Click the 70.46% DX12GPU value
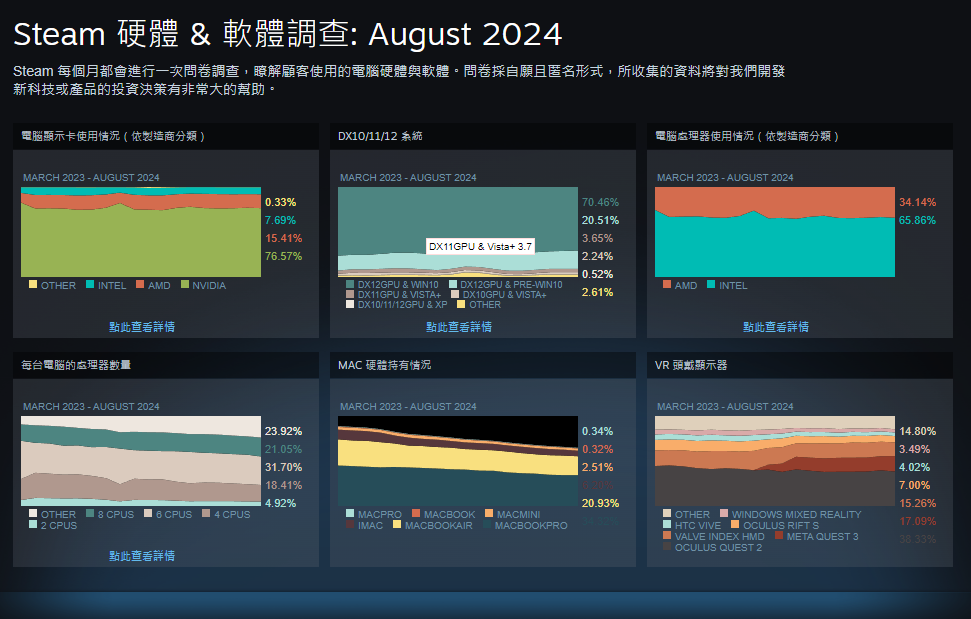The width and height of the screenshot is (971, 619). click(601, 202)
